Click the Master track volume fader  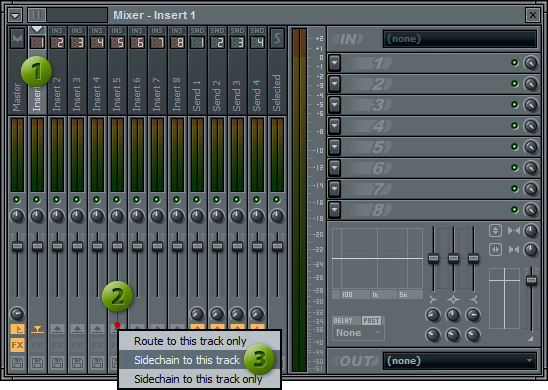pos(17,246)
